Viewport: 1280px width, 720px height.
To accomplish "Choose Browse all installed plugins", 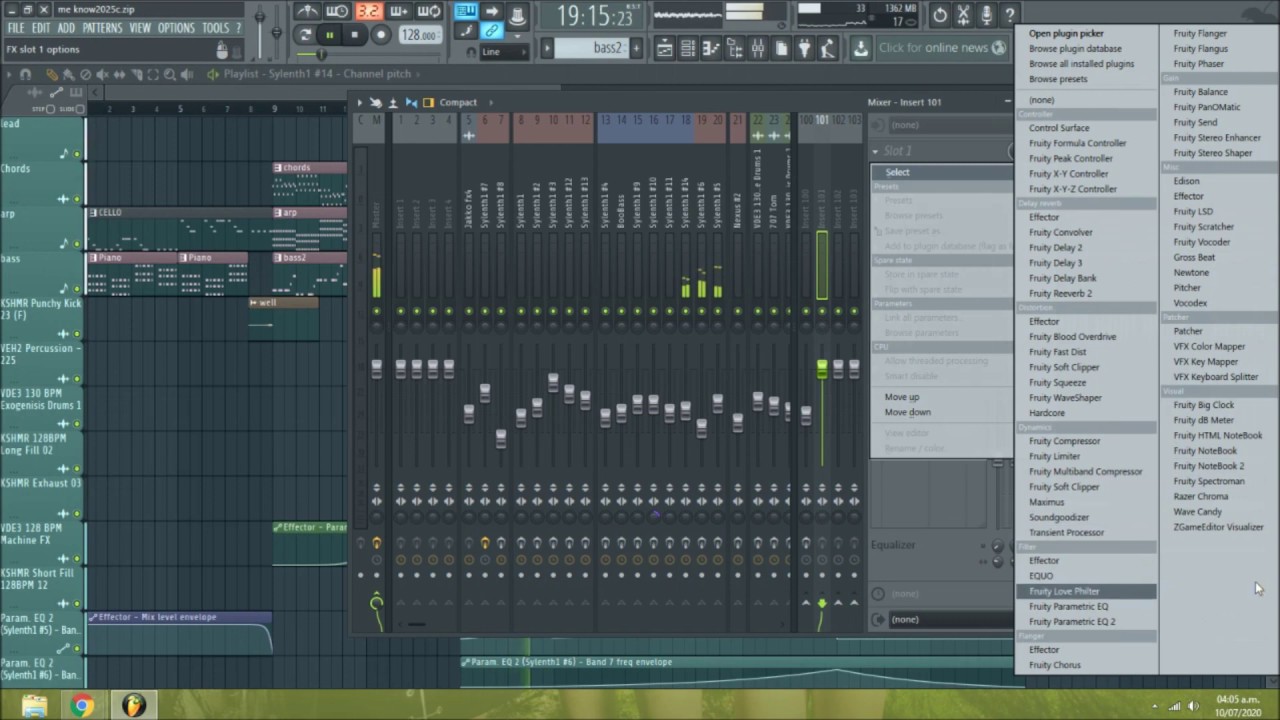I will click(1081, 64).
